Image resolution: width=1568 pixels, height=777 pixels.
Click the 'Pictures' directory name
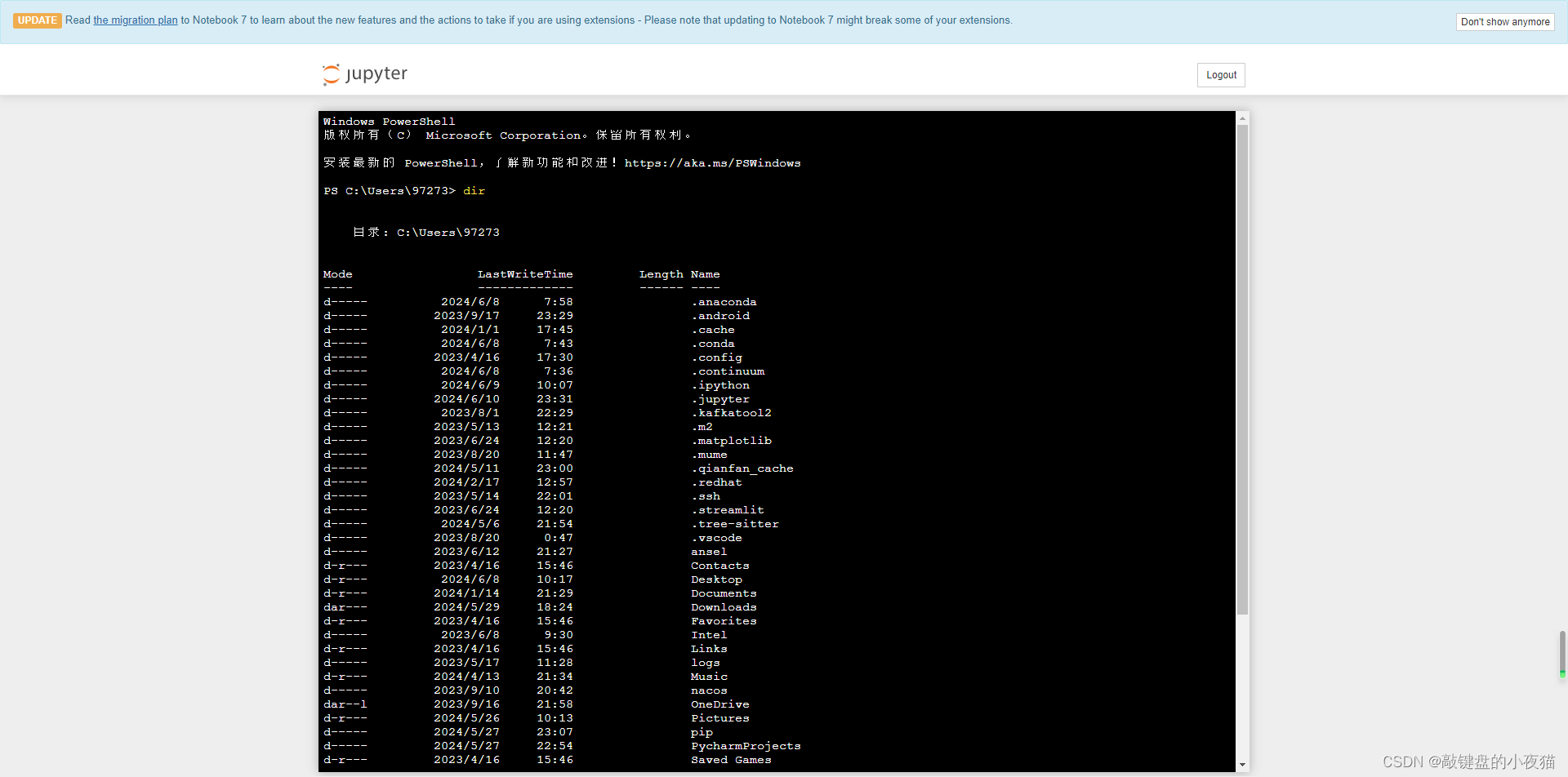pos(720,718)
